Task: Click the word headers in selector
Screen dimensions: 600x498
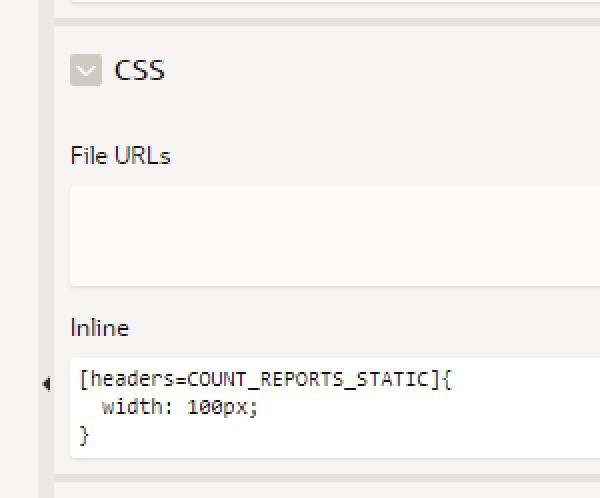Action: (133, 379)
